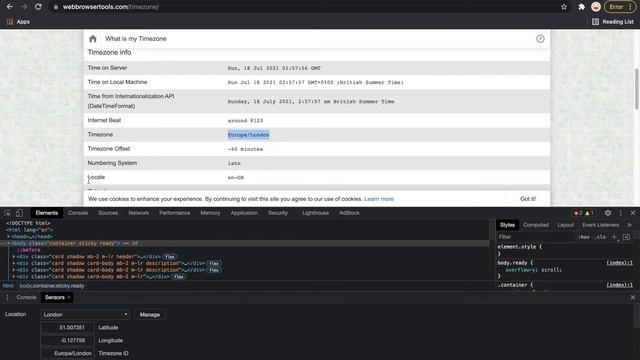This screenshot has width=640, height=360.
Task: Open (index):1 source link for .container
Action: tap(619, 285)
